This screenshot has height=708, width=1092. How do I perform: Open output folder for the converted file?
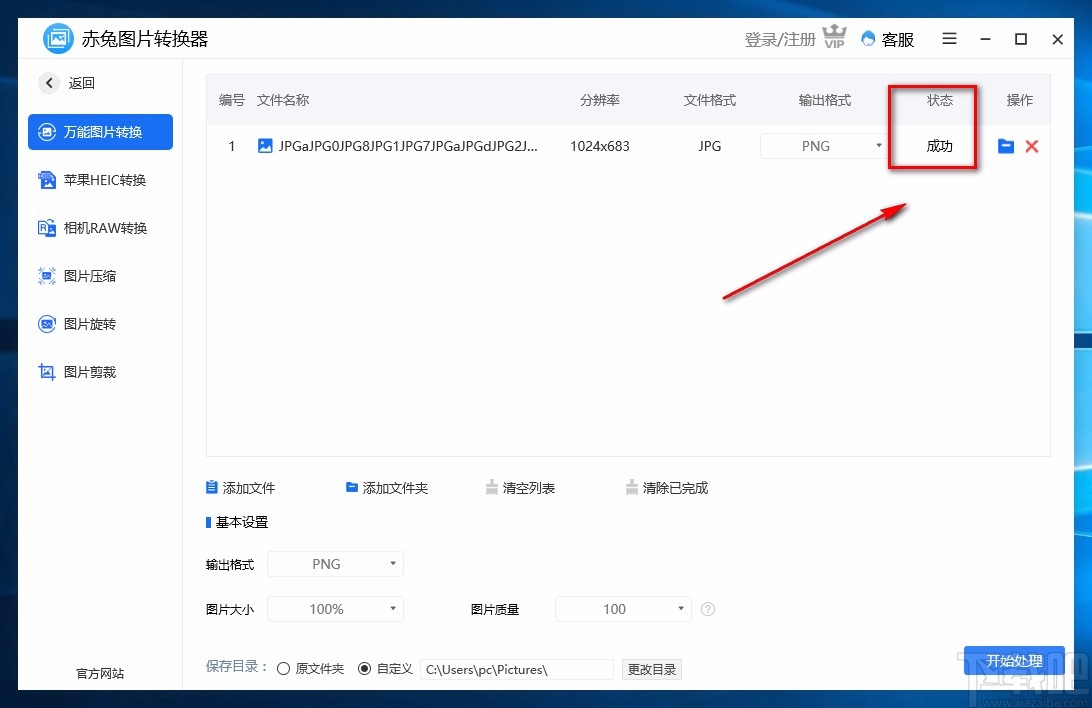(x=1005, y=146)
